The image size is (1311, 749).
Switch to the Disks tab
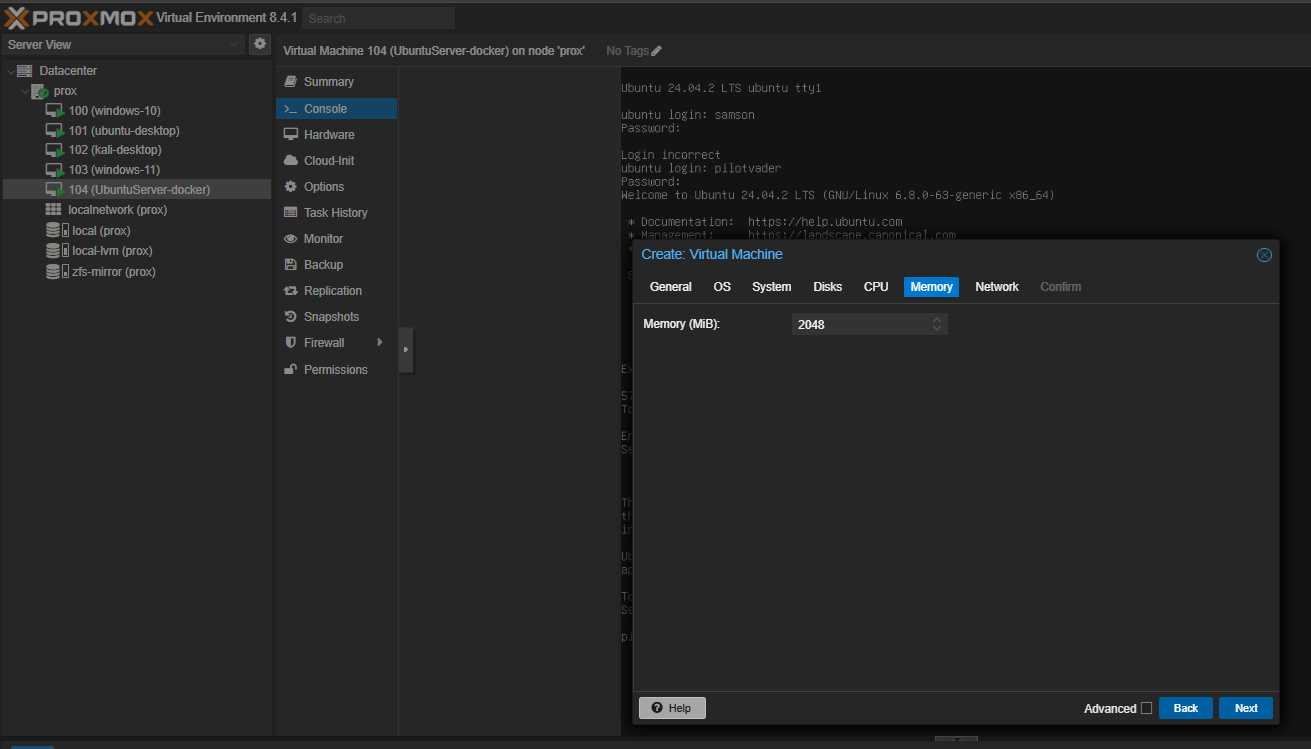pos(827,287)
